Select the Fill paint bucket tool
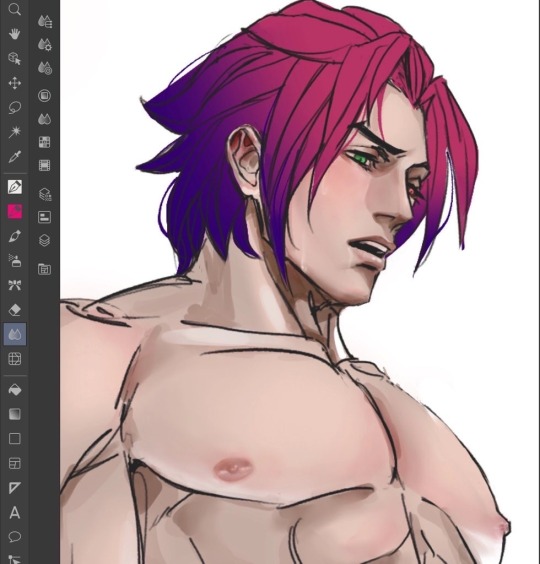Image resolution: width=540 pixels, height=564 pixels. (x=14, y=390)
